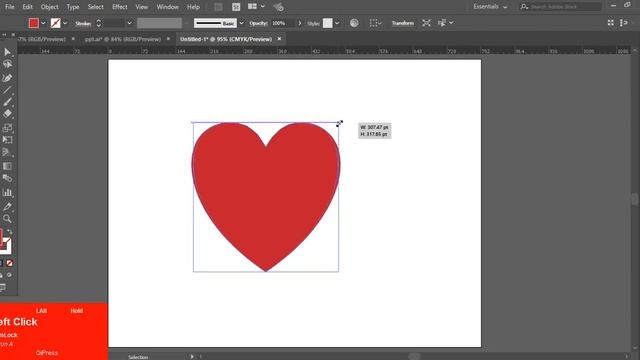Viewport: 640px width, 360px height.
Task: Open the graphic Style dropdown arrow
Action: tap(337, 23)
